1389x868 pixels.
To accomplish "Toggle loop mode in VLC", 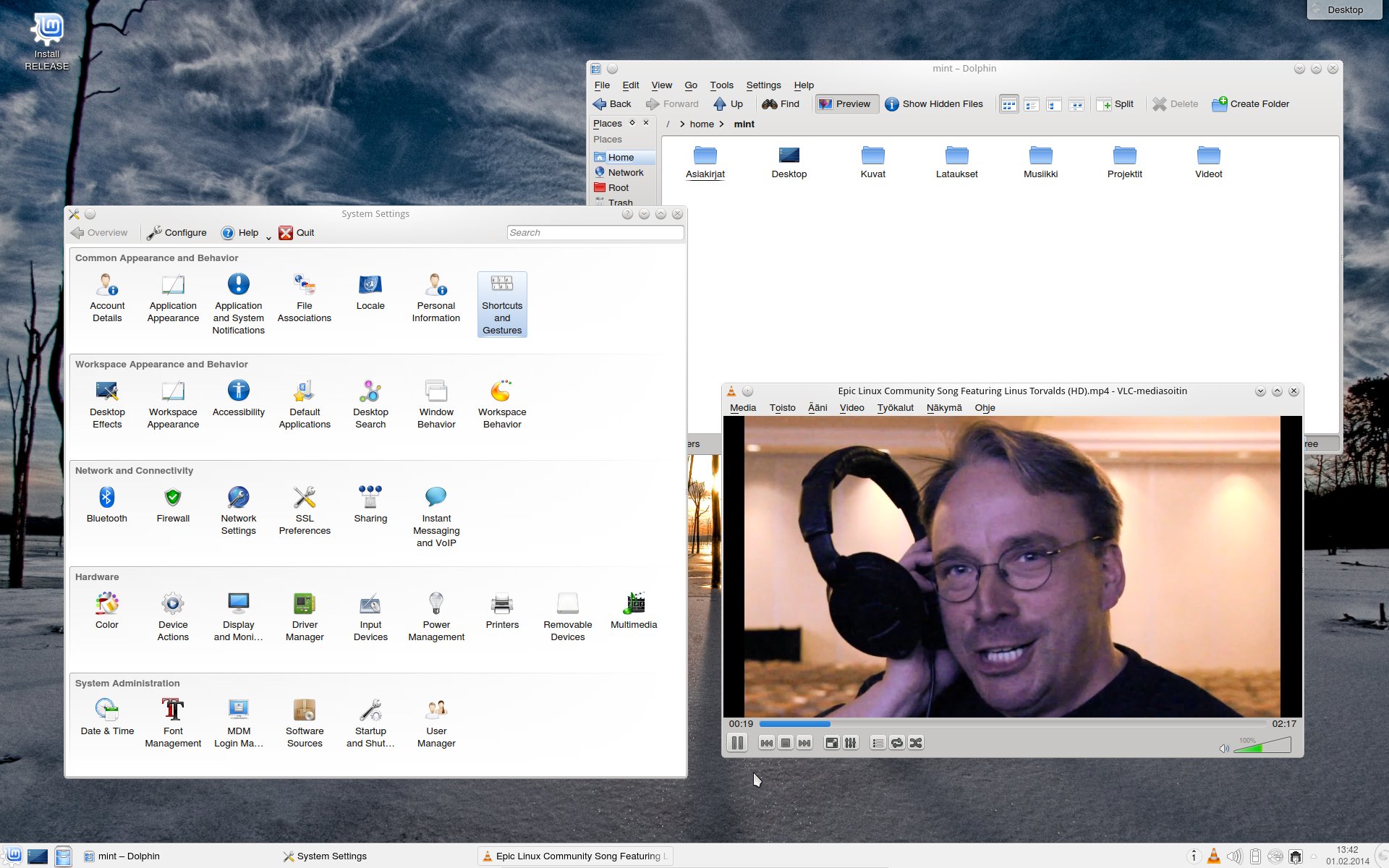I will coord(897,743).
